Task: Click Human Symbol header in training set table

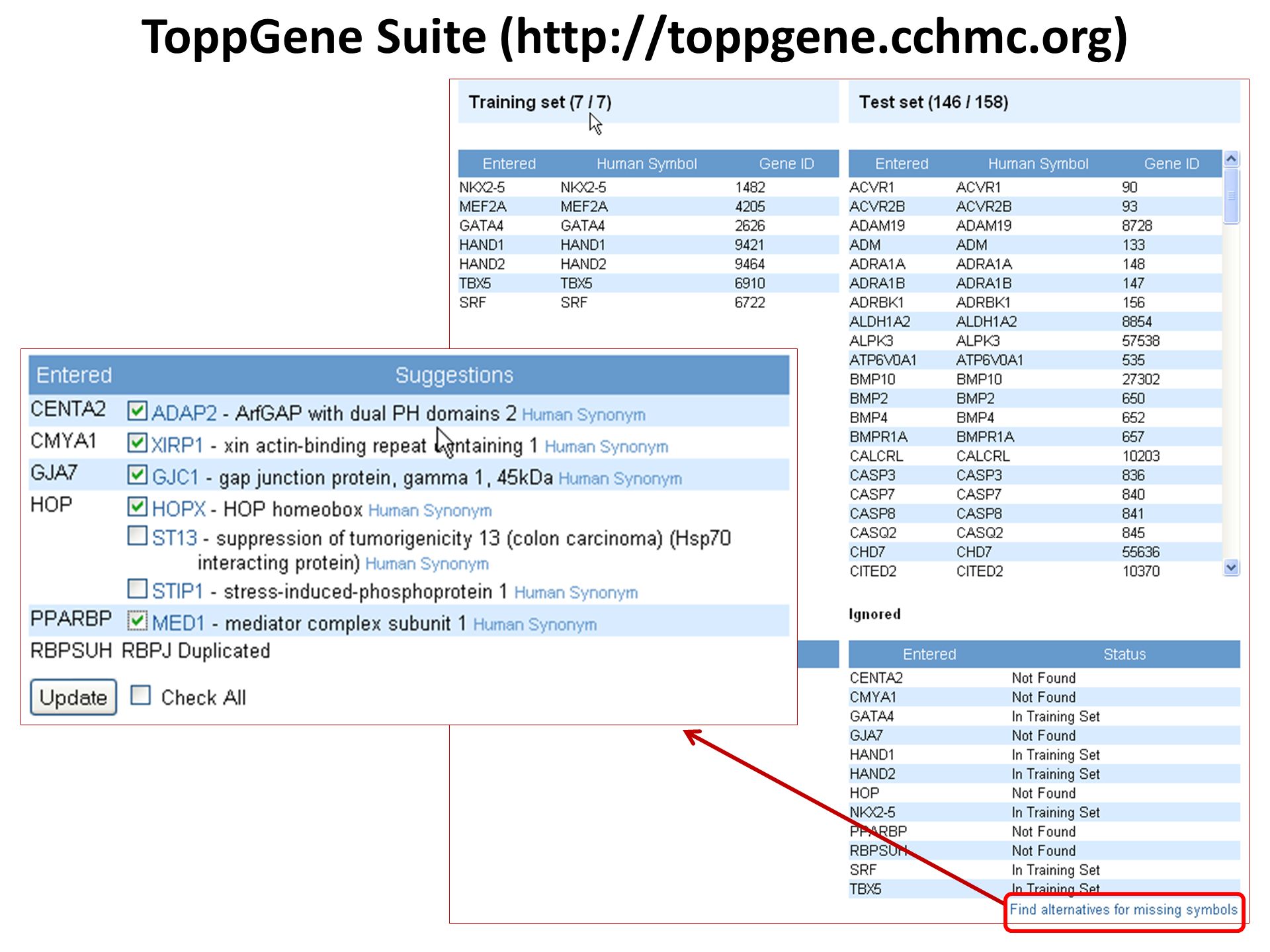Action: point(647,163)
